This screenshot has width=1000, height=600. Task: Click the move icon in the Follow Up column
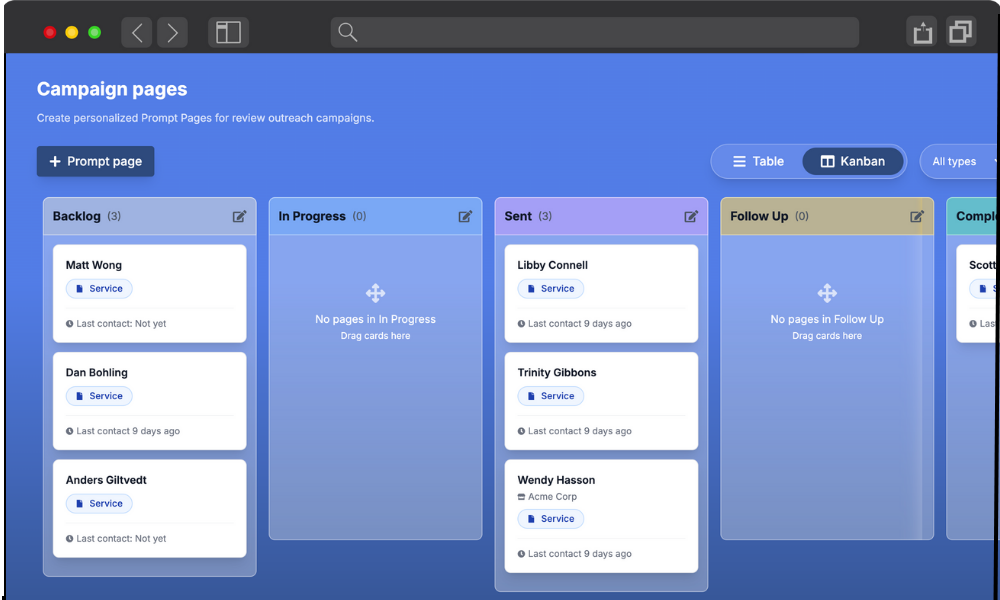[827, 293]
